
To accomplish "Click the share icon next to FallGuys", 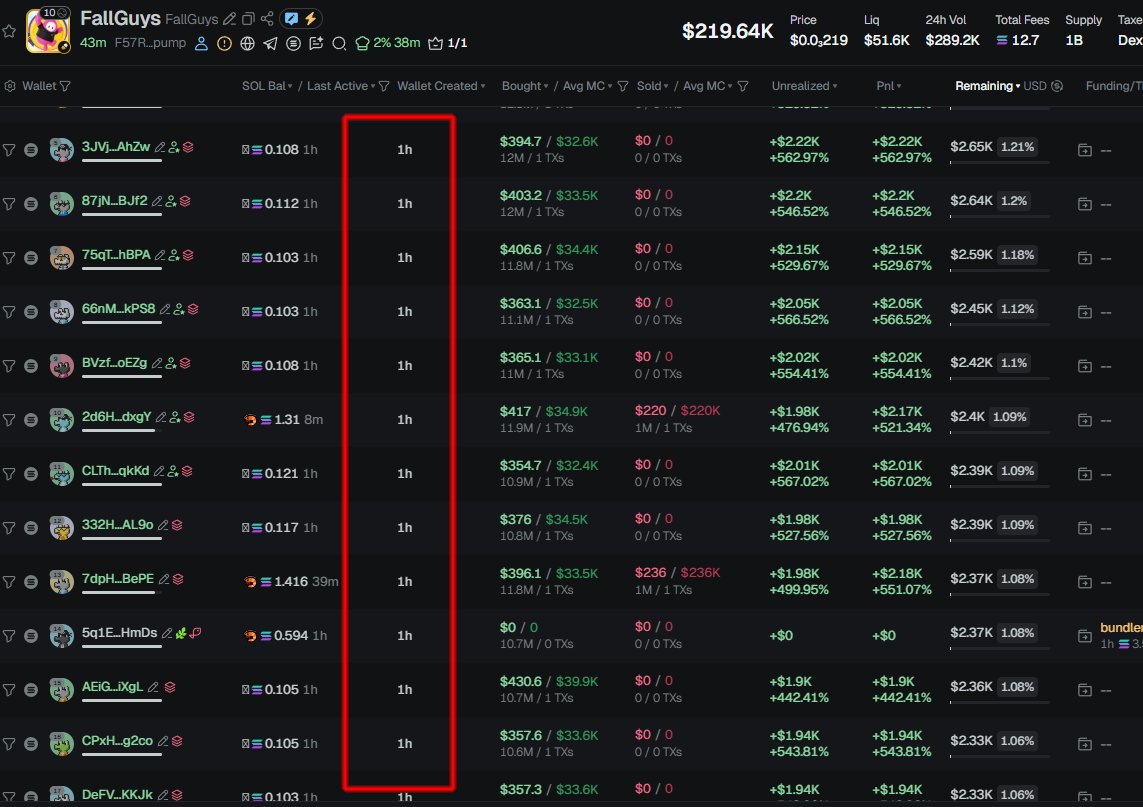I will 267,19.
